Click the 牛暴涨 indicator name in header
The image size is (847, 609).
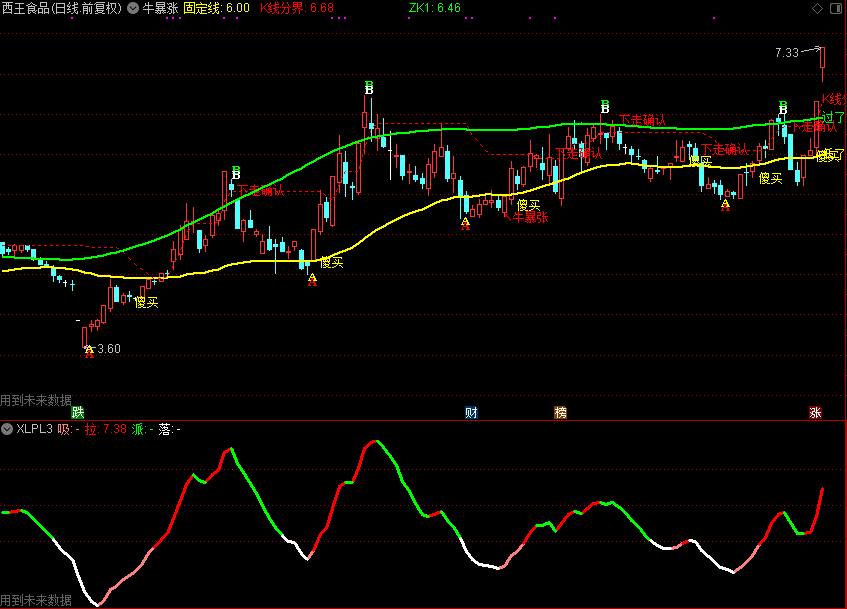point(160,8)
